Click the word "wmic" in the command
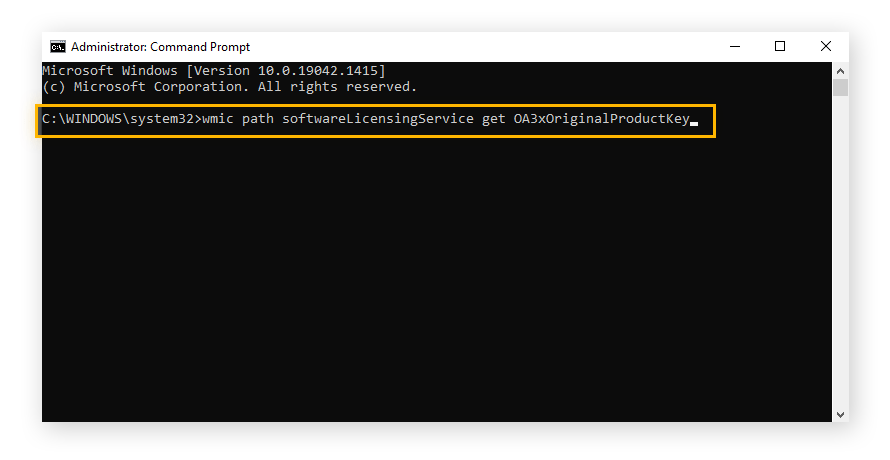Viewport: 890px width, 460px height. point(218,121)
